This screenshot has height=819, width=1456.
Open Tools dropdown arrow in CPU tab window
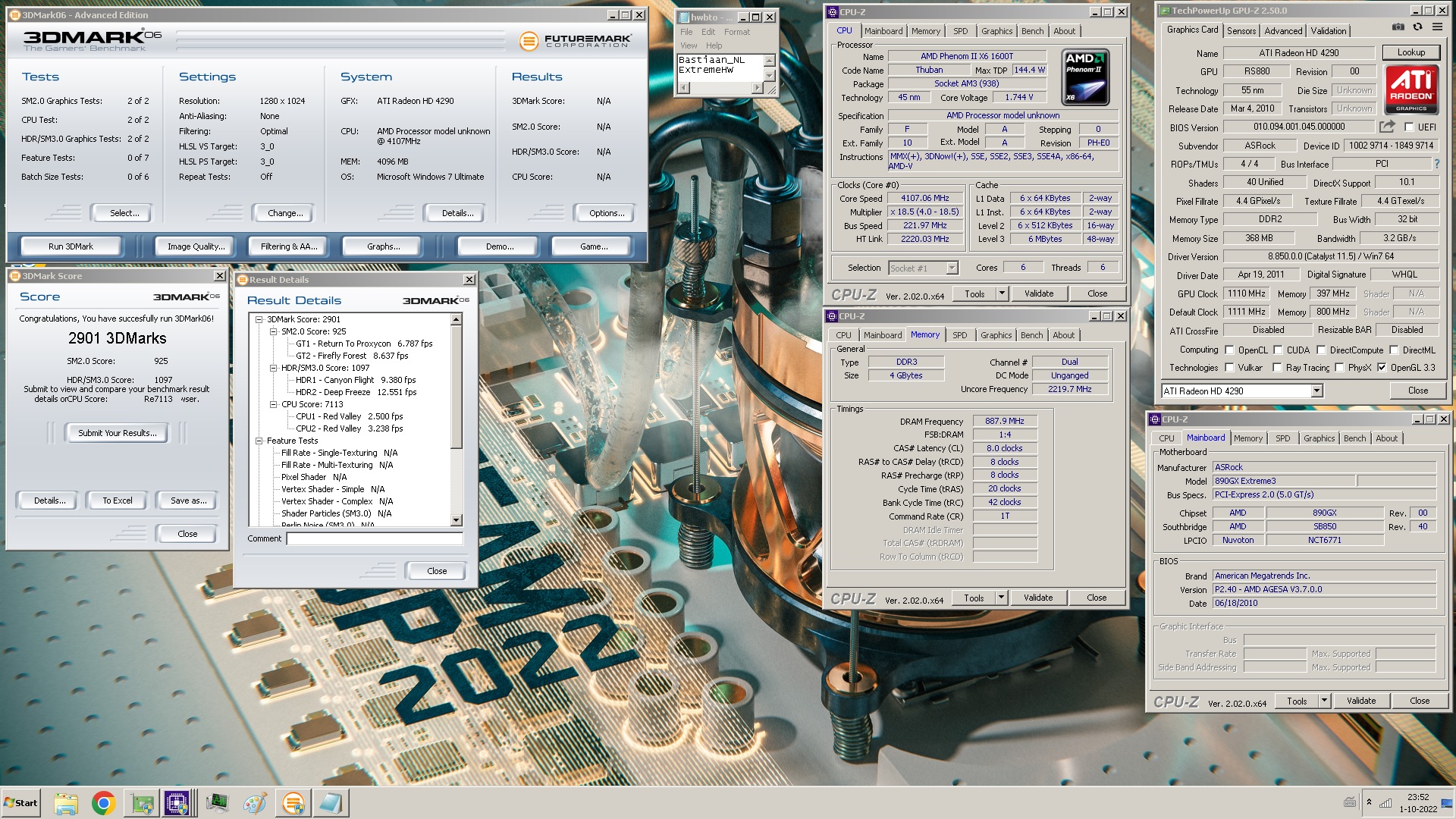(x=1001, y=293)
